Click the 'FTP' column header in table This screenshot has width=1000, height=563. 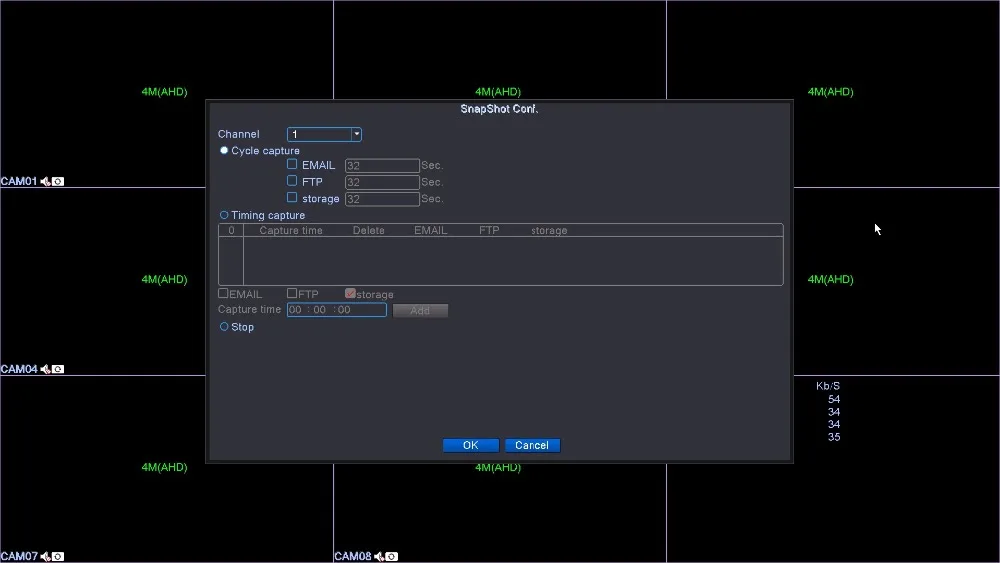489,231
